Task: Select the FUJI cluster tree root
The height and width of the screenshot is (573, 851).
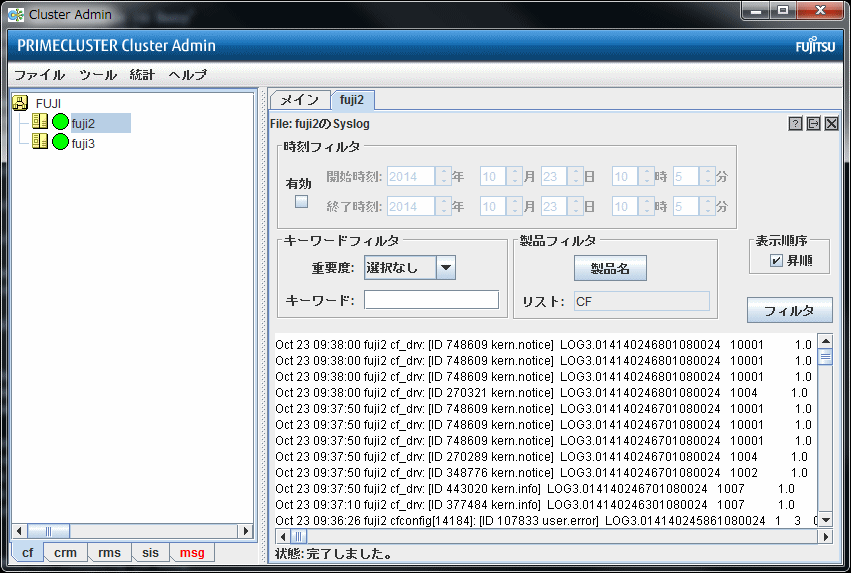Action: [x=48, y=103]
